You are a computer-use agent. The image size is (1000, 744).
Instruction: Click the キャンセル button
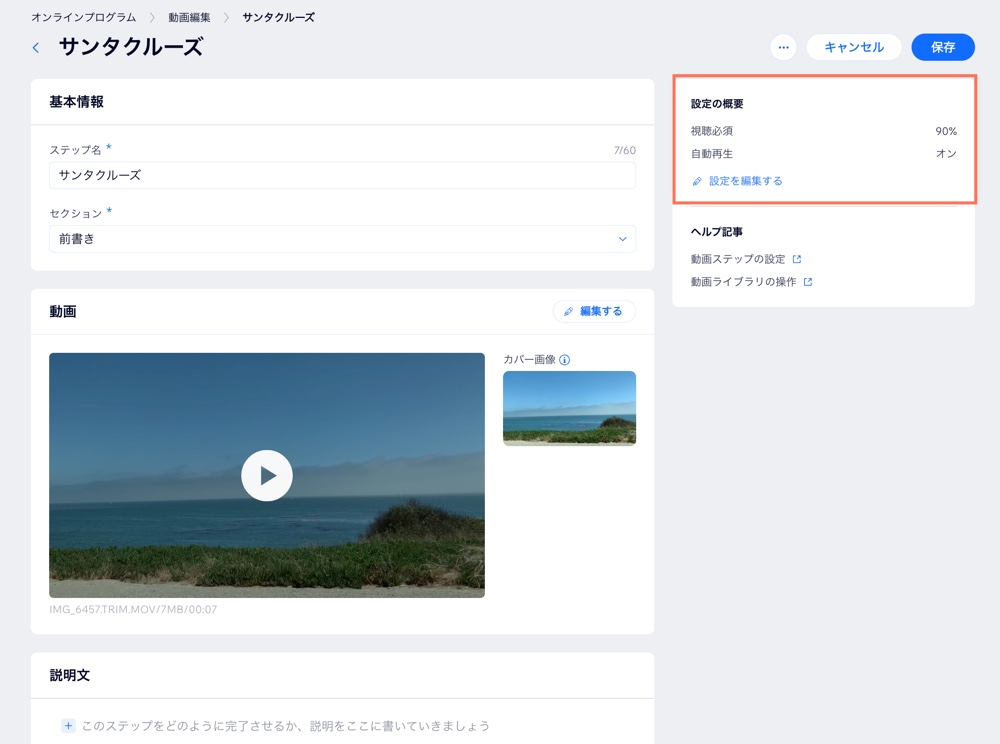point(854,47)
